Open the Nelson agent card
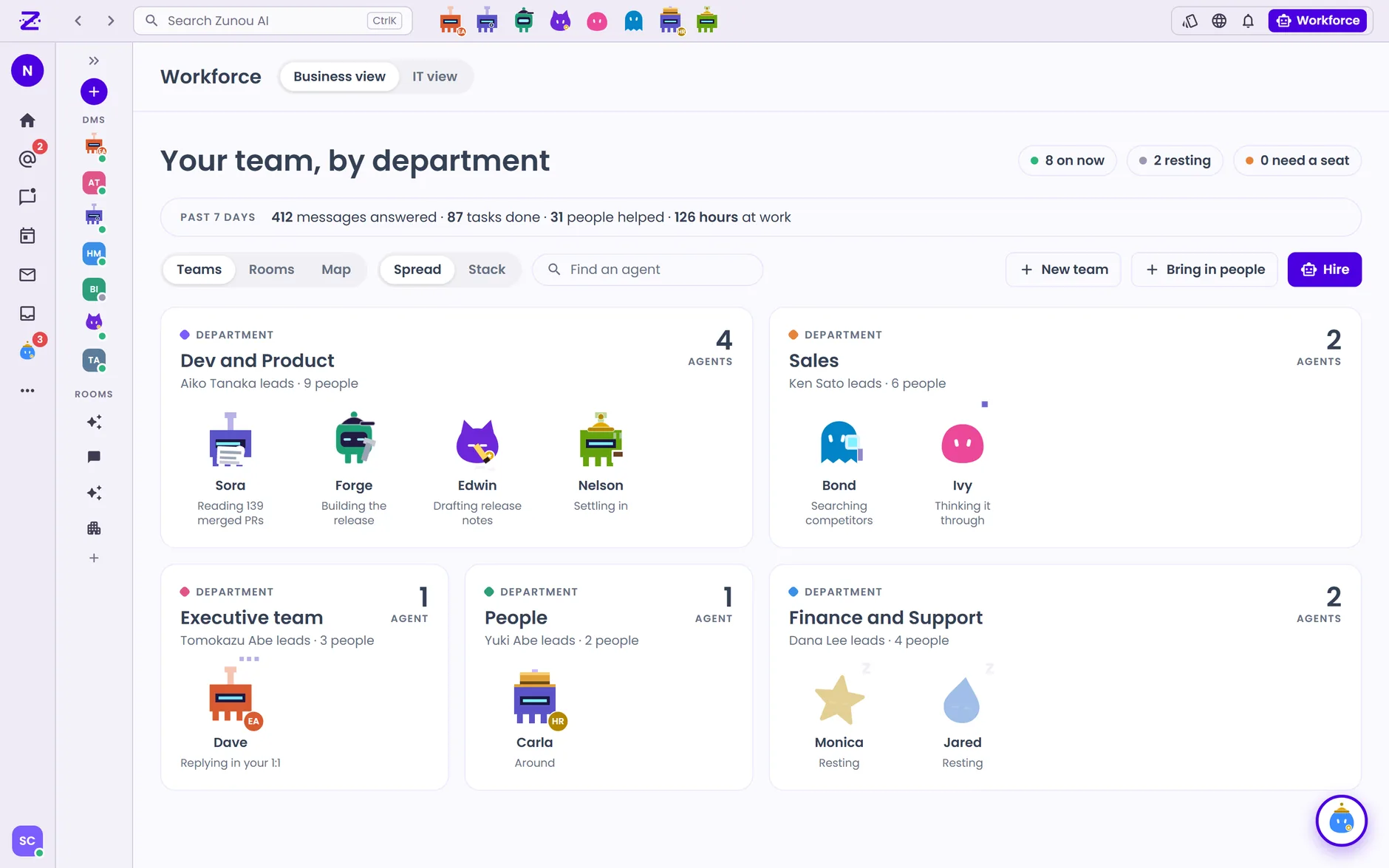The height and width of the screenshot is (868, 1389). point(601,462)
